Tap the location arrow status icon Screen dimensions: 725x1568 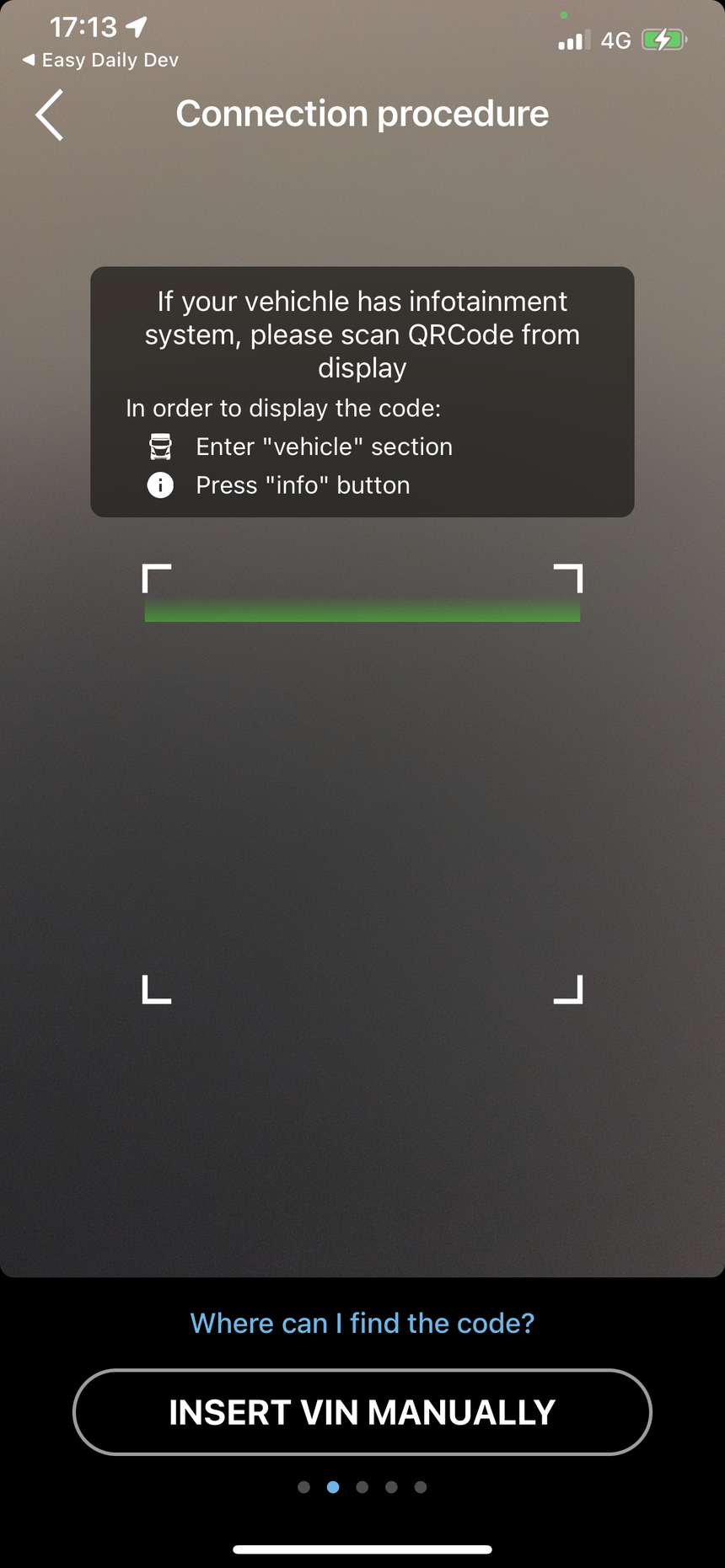click(x=137, y=27)
